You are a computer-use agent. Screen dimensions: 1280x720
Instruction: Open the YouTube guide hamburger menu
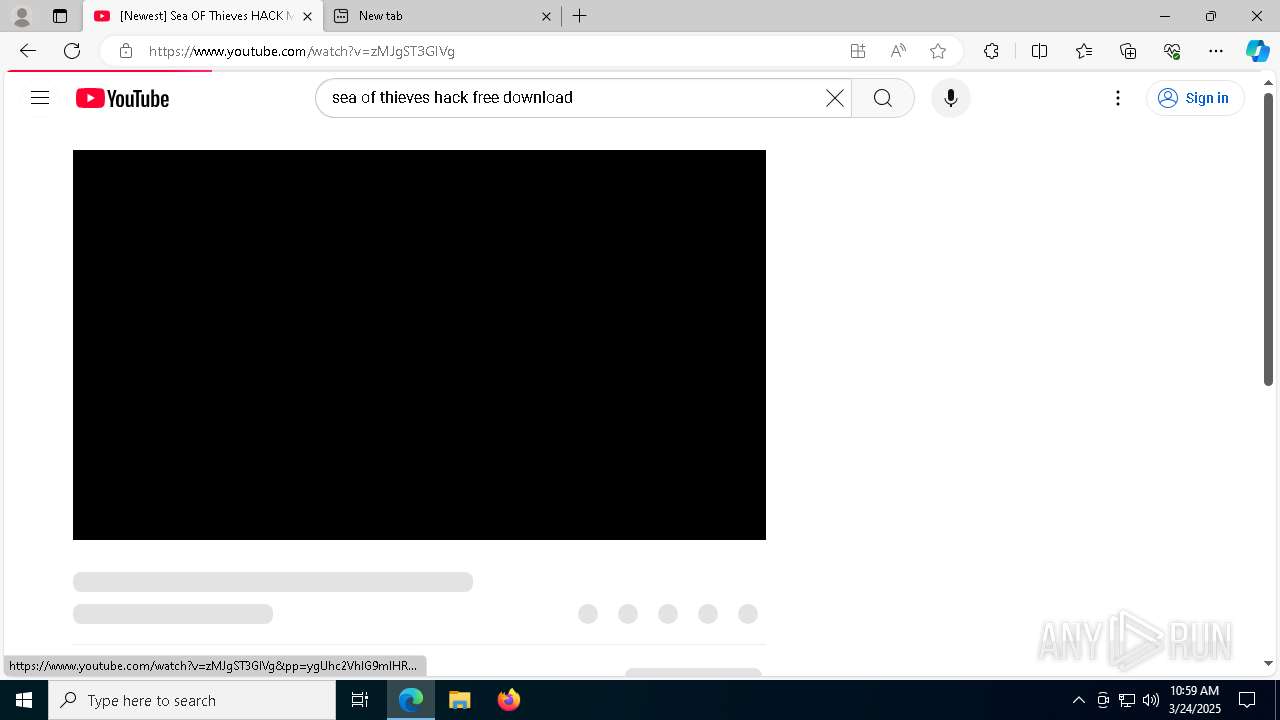pos(40,98)
